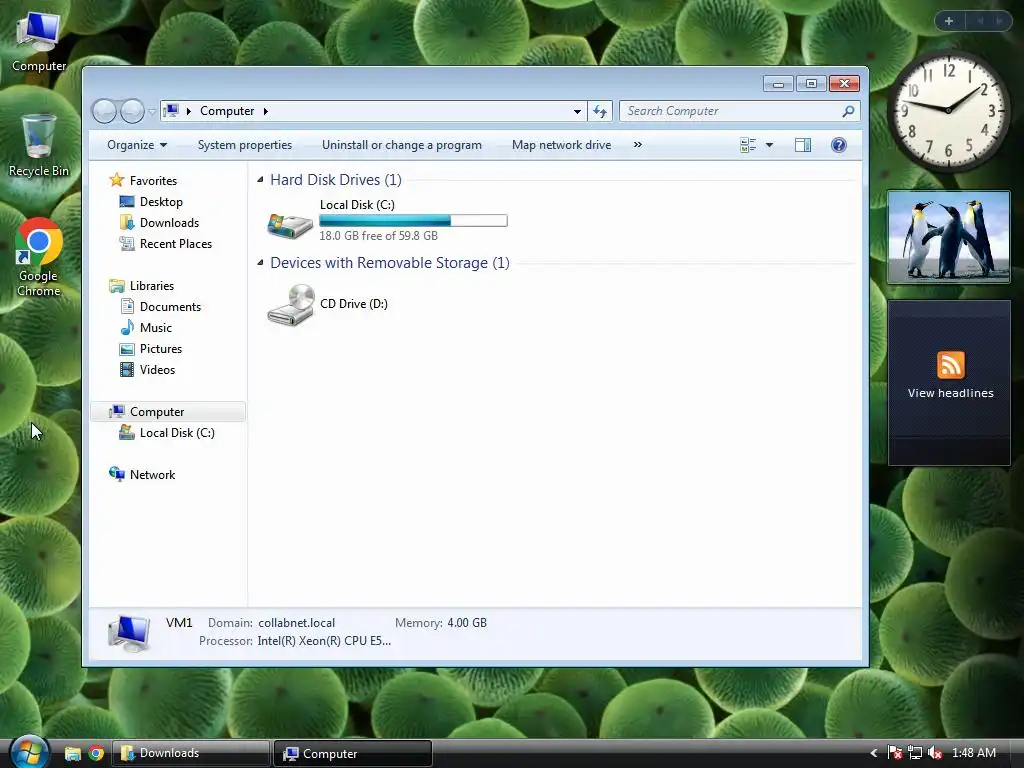Click the Intel(R) Xeon(R) processor text
Screen dimensions: 1024x768
click(324, 641)
